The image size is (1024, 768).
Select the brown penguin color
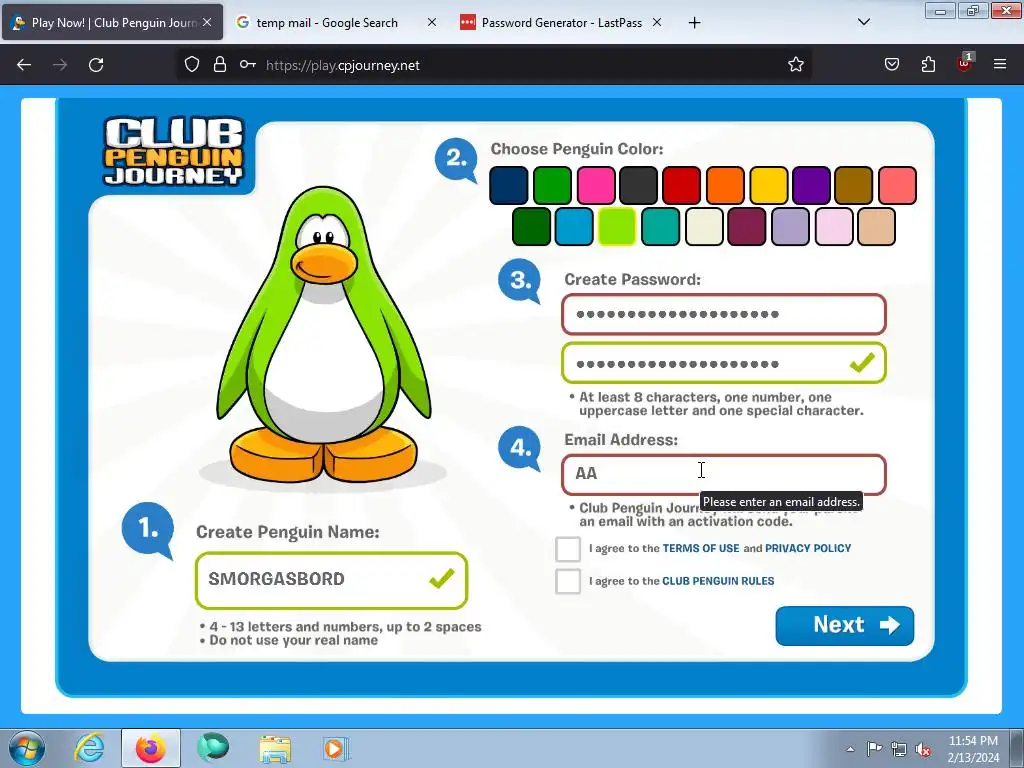pos(854,185)
